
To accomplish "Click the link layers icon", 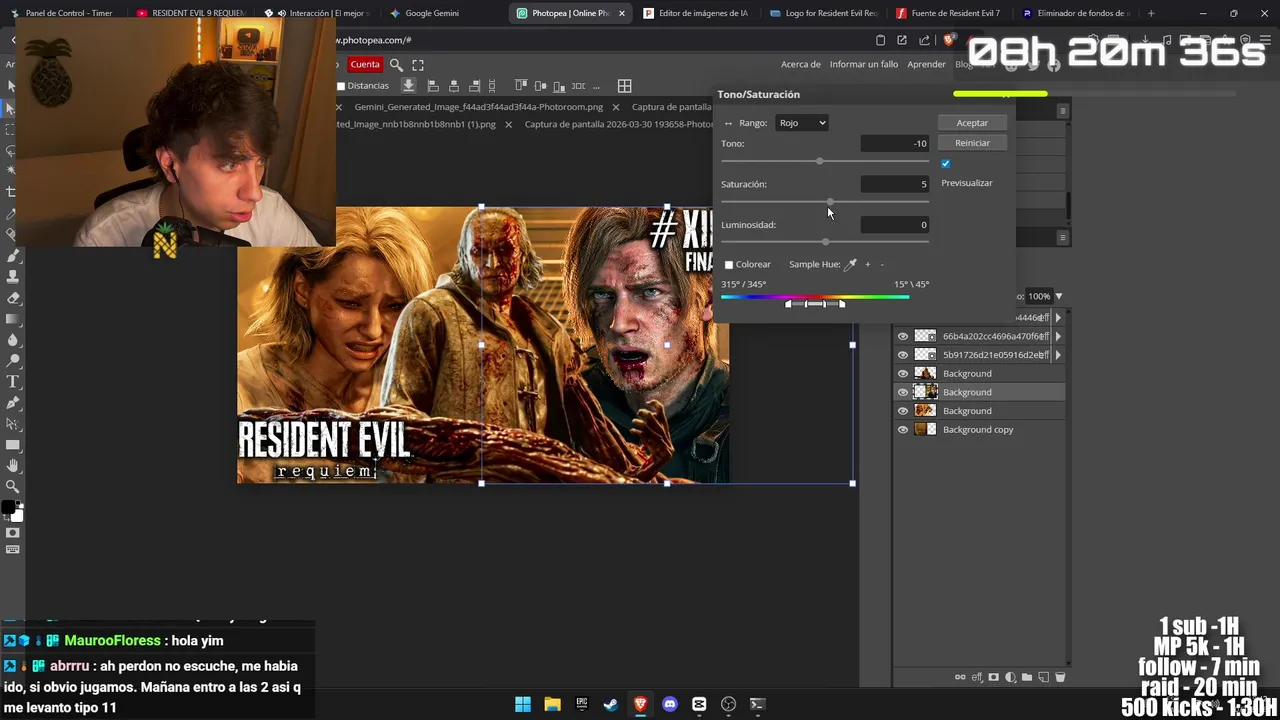I will (x=960, y=677).
